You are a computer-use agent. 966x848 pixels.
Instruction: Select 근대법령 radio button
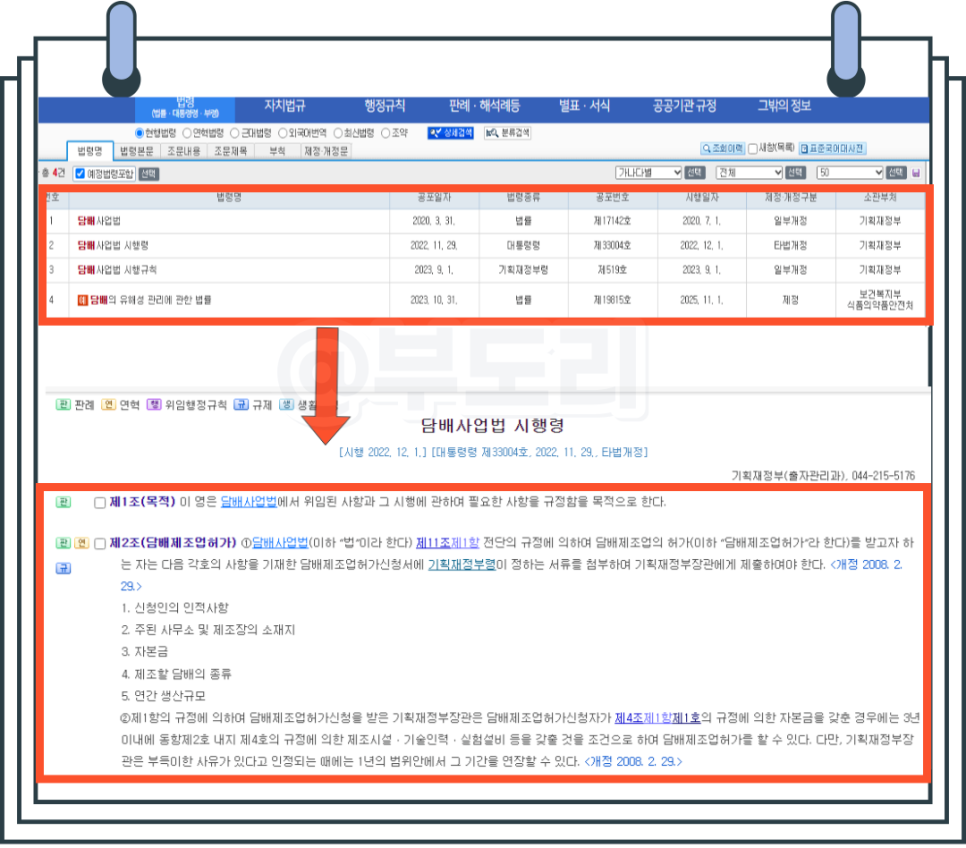coord(235,133)
